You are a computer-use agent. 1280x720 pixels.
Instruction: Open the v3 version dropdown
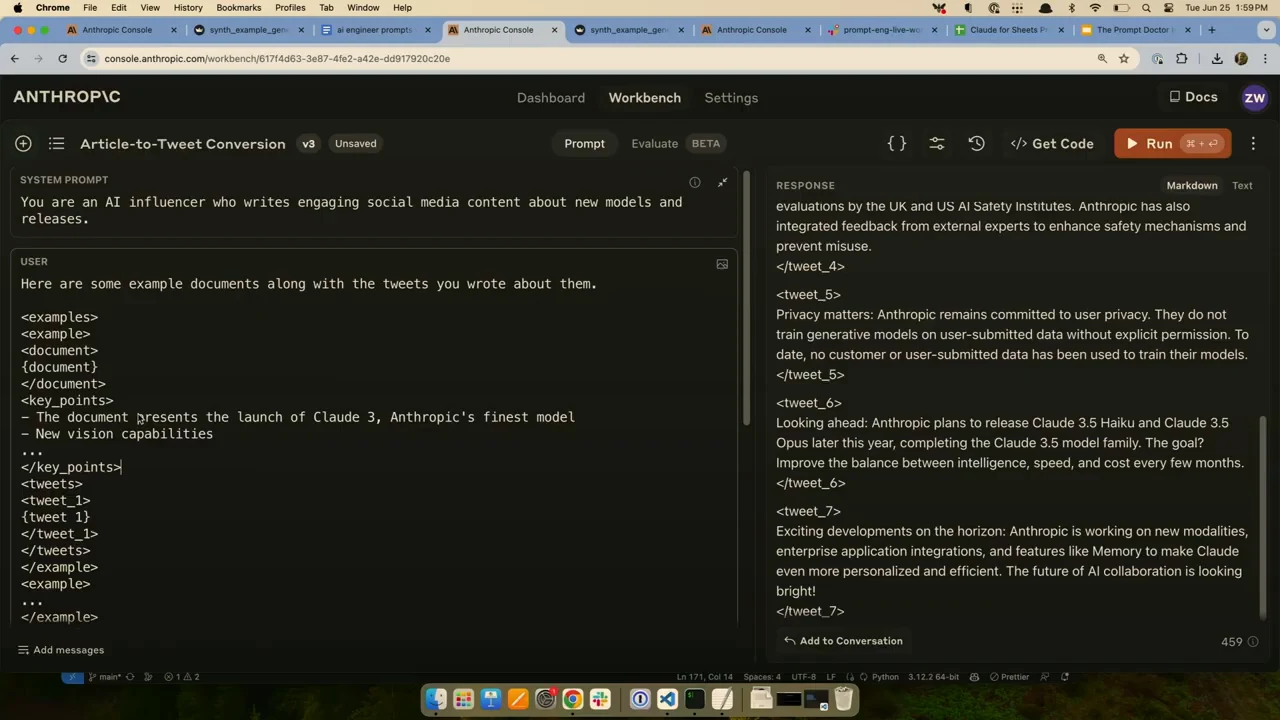pos(308,144)
